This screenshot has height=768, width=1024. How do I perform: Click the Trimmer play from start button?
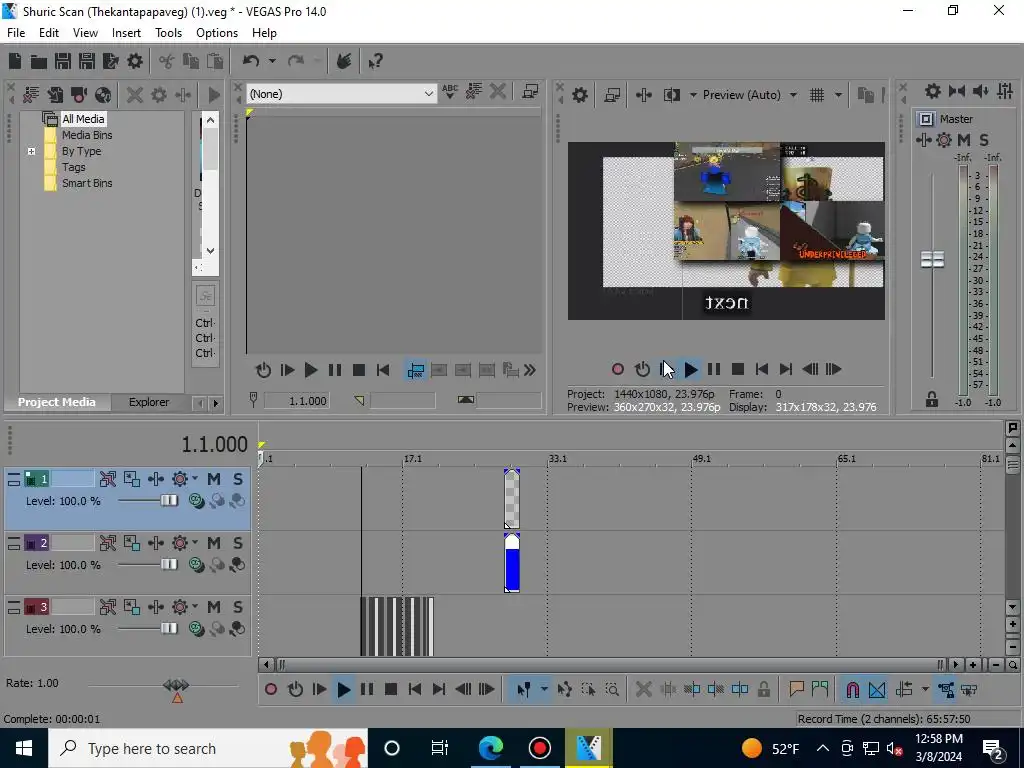287,370
